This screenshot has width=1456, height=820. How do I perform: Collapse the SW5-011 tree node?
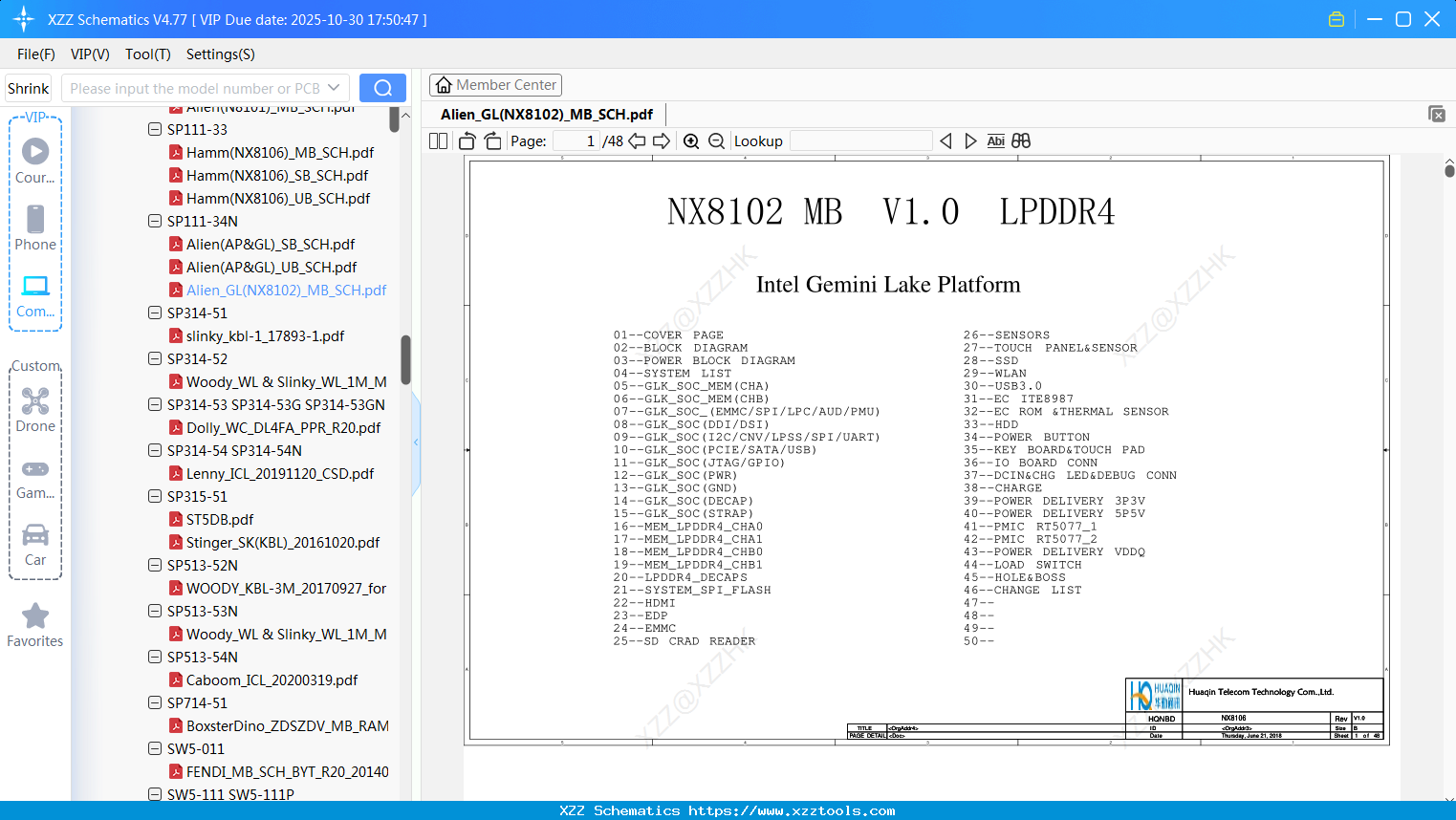(155, 748)
